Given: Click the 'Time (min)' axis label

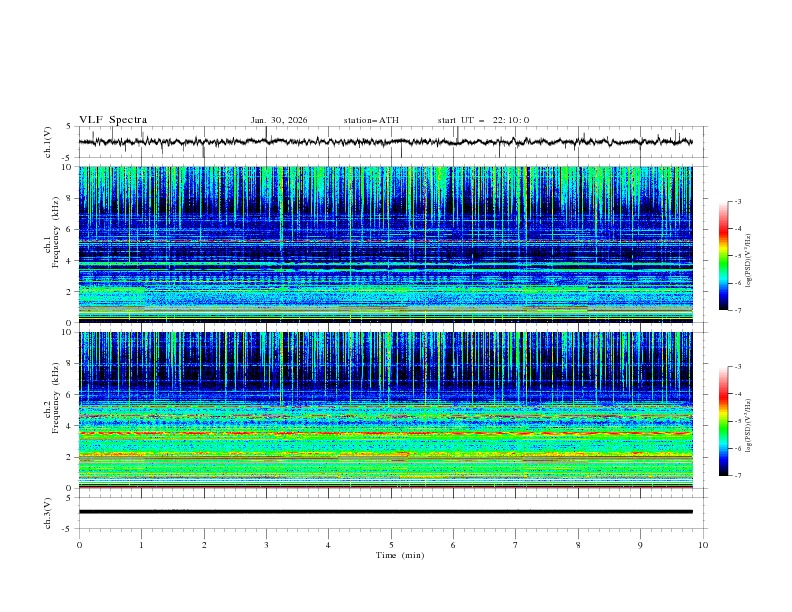Looking at the screenshot, I should pos(400,555).
